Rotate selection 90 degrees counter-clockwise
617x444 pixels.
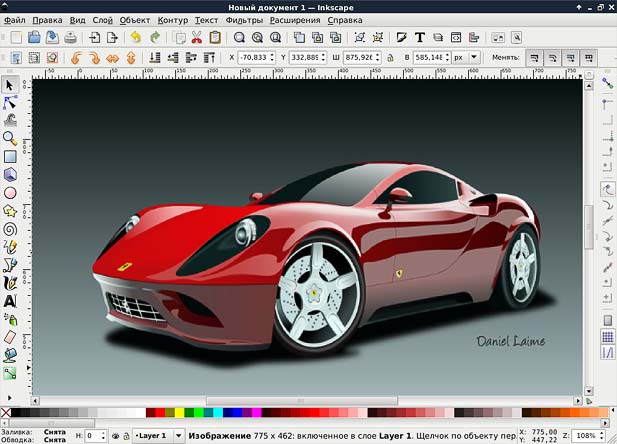(76, 58)
